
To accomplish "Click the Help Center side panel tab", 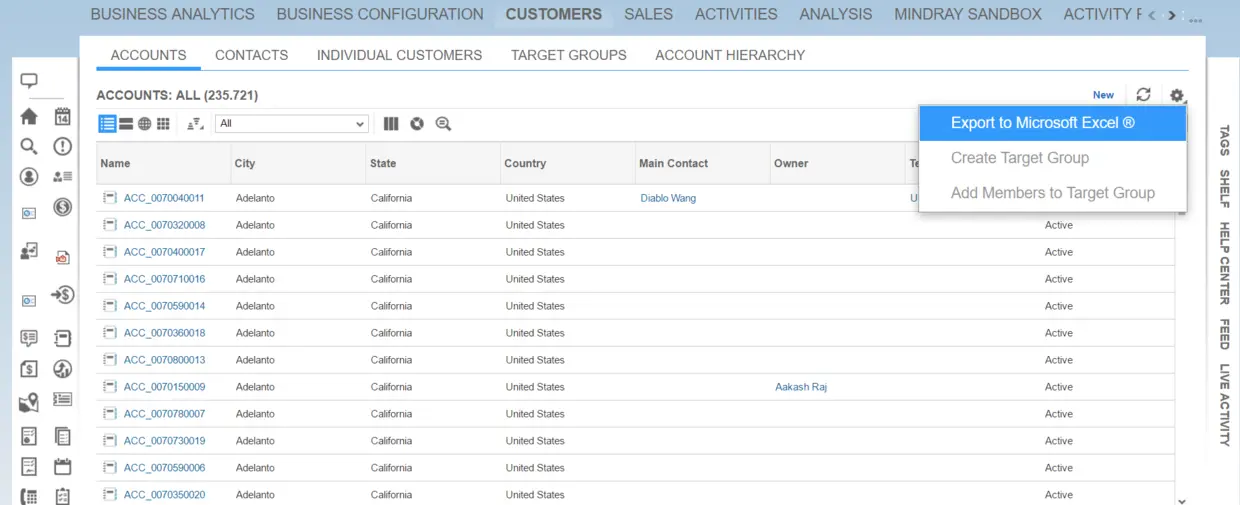I will click(1224, 263).
